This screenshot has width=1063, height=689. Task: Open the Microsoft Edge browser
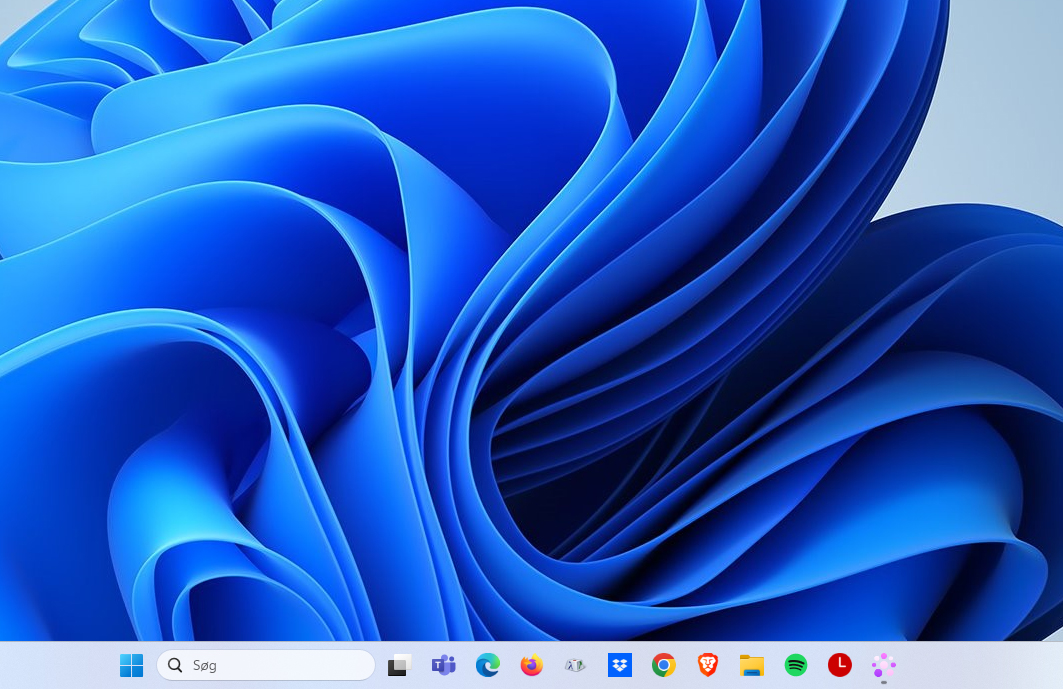pos(487,665)
